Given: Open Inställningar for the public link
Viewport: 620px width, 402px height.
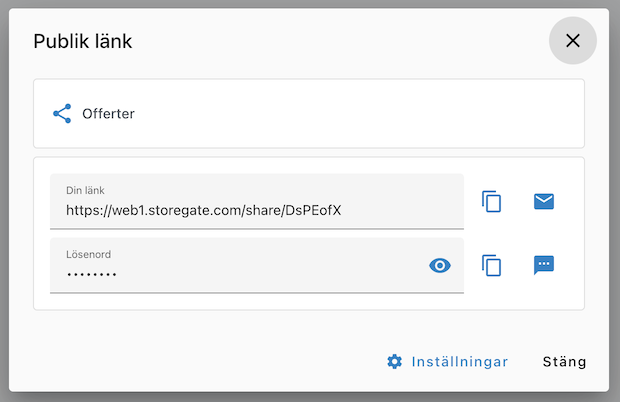Looking at the screenshot, I should coord(459,362).
